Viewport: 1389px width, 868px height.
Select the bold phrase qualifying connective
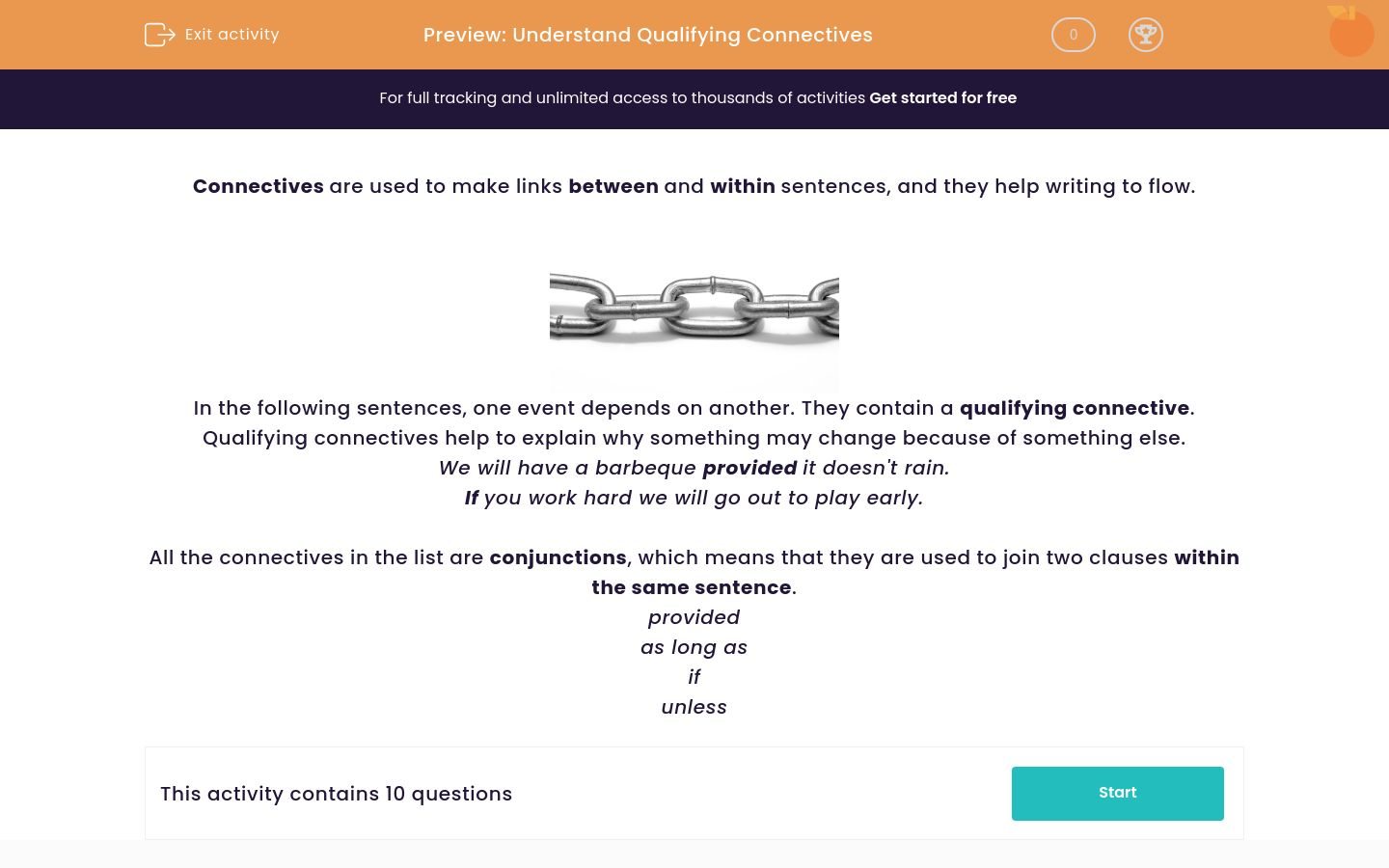coord(1075,408)
